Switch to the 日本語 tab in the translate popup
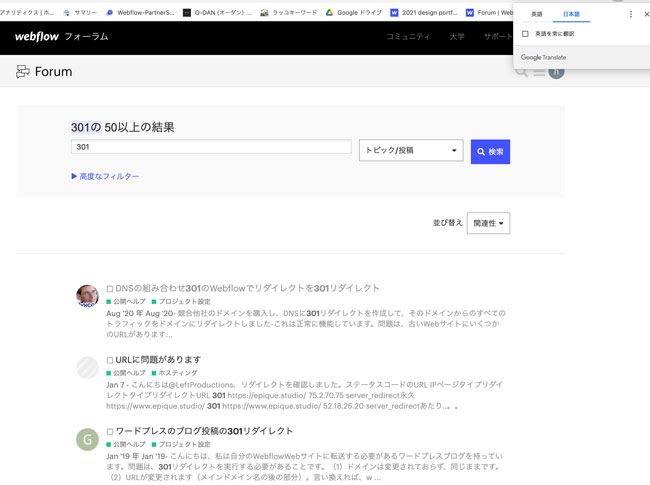The image size is (650, 485). (x=571, y=14)
